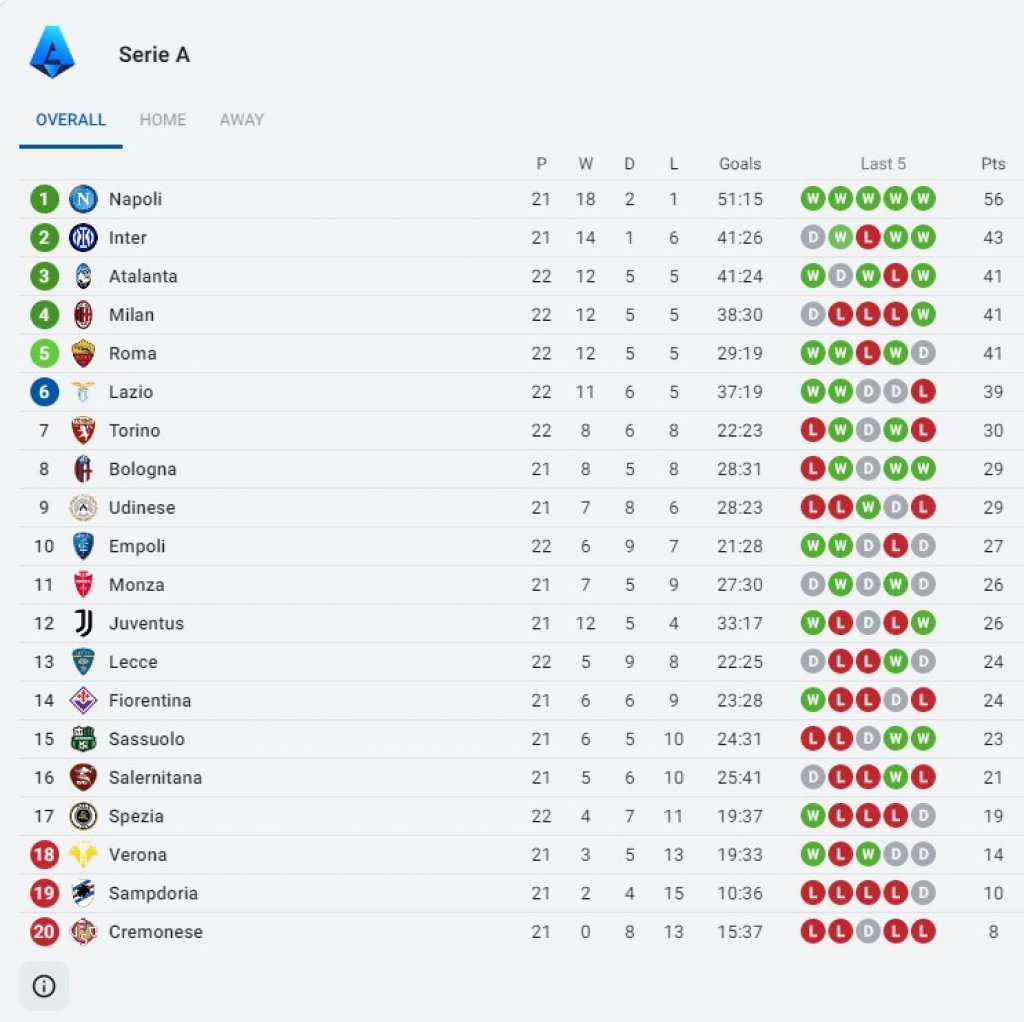Click the Roma club crest
Screen dimensions: 1024x1022
click(x=83, y=353)
